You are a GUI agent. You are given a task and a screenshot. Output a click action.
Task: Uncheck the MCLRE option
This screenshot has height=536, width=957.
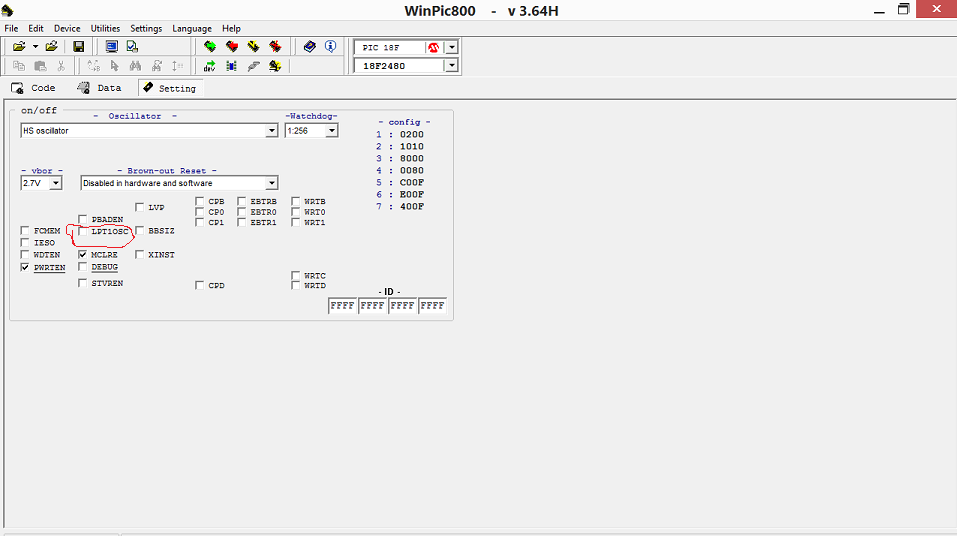point(83,255)
